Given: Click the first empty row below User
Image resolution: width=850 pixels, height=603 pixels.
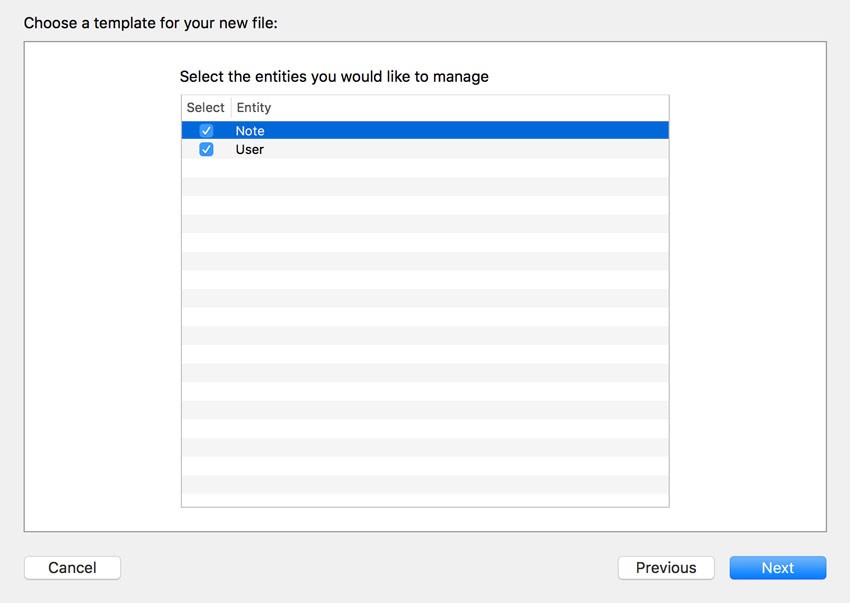Looking at the screenshot, I should point(425,168).
